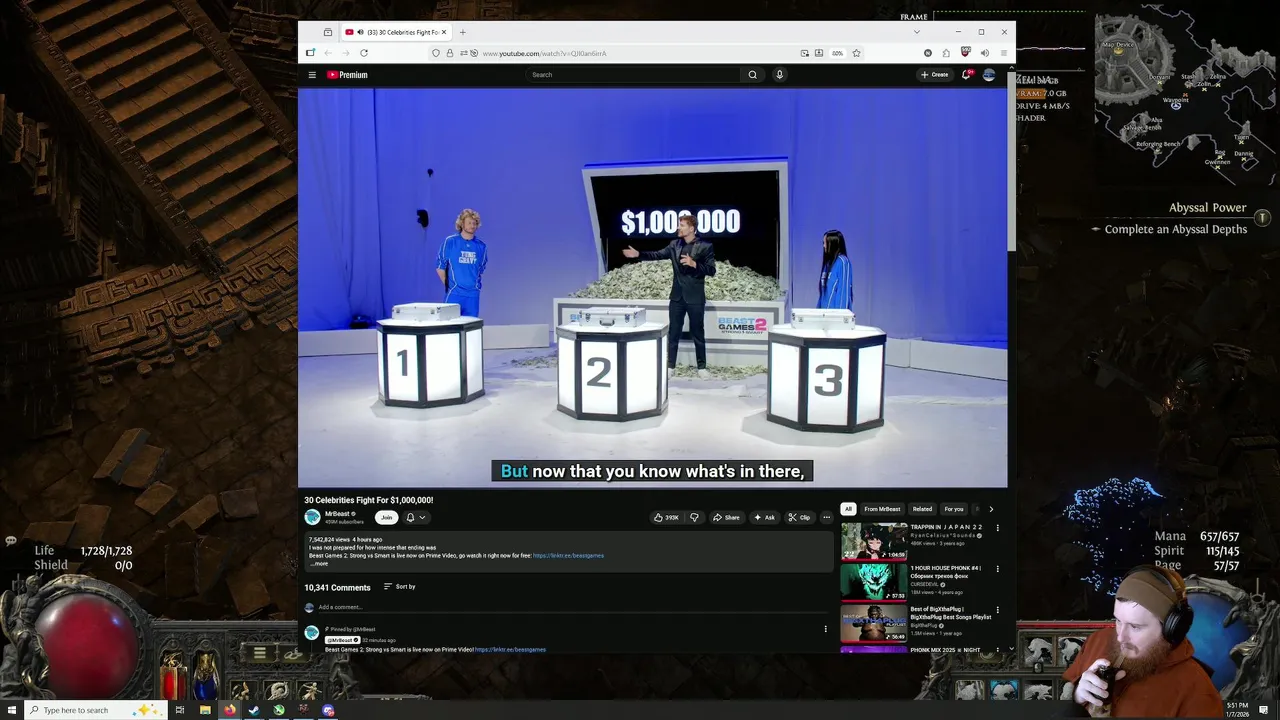The image size is (1280, 720).
Task: Like the video with thumbs up
Action: (x=666, y=517)
